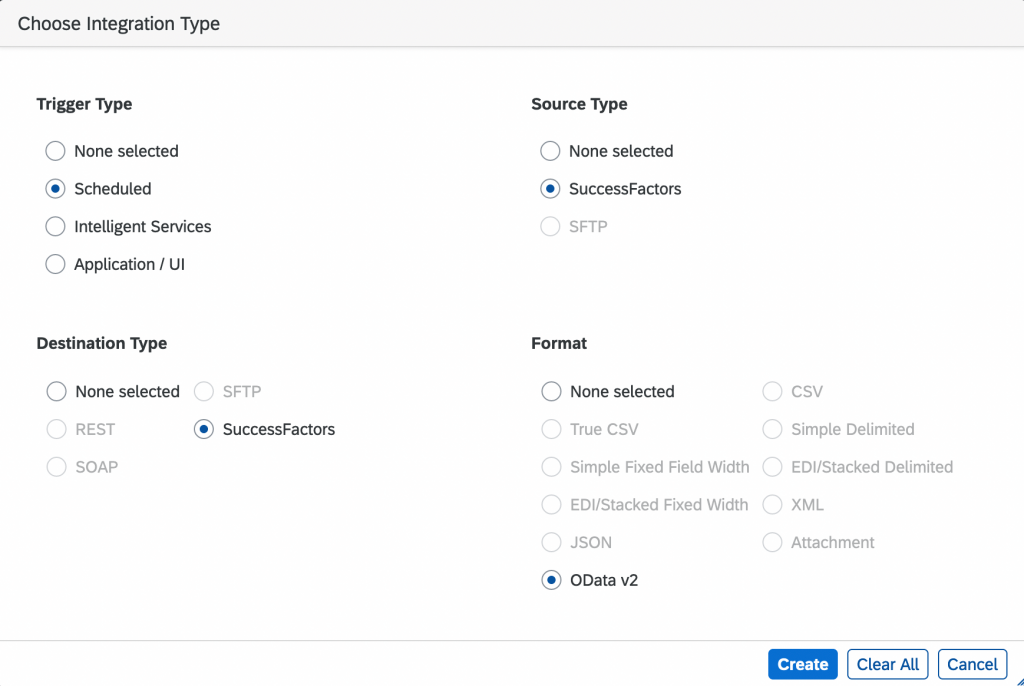This screenshot has height=686, width=1024.
Task: Click the Clear All button
Action: [888, 664]
